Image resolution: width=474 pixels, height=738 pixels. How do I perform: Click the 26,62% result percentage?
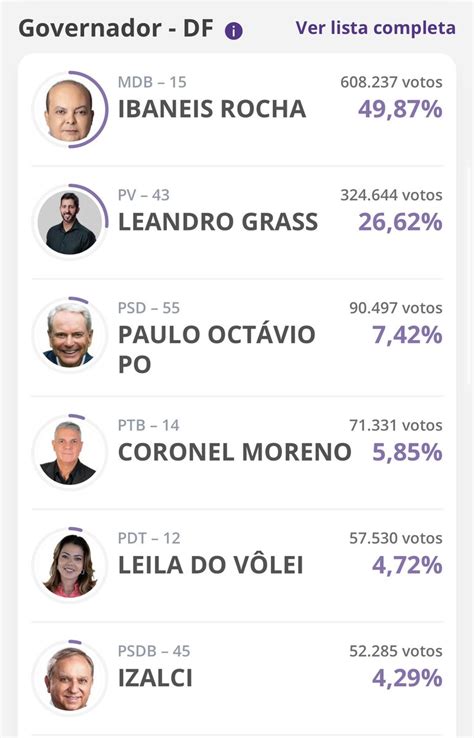(x=400, y=222)
